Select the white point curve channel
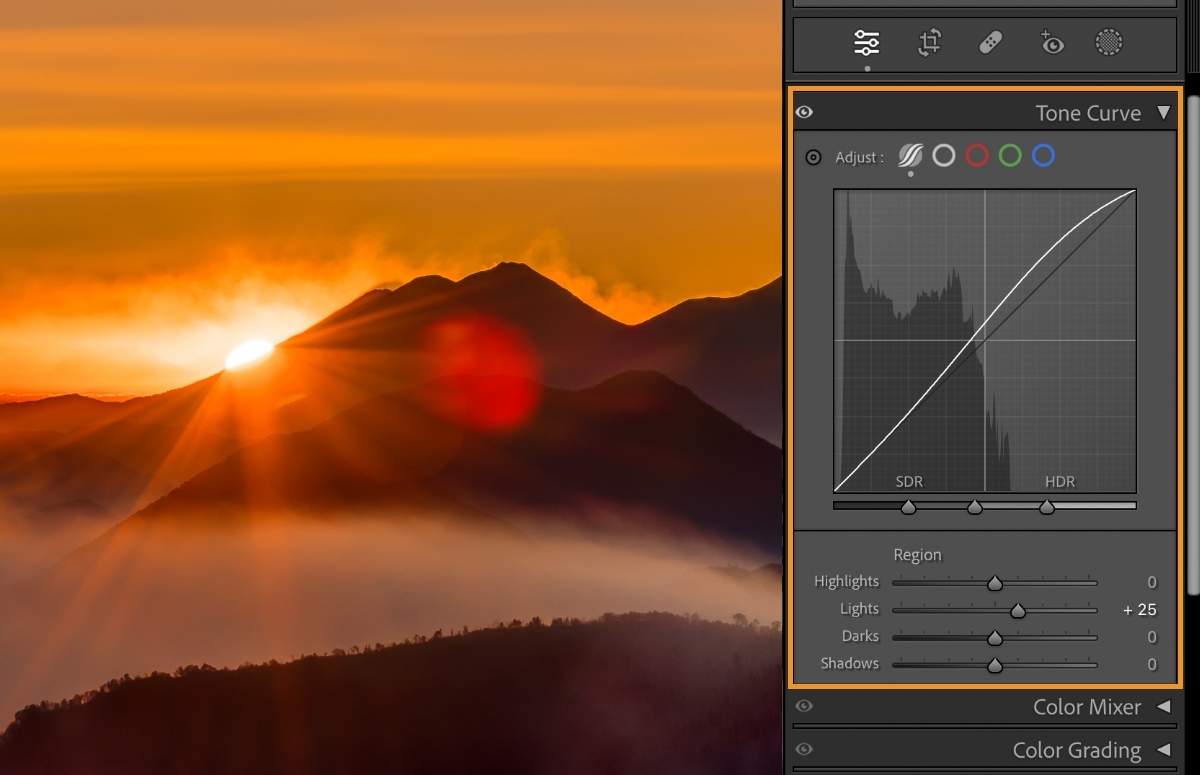Image resolution: width=1200 pixels, height=775 pixels. 944,156
